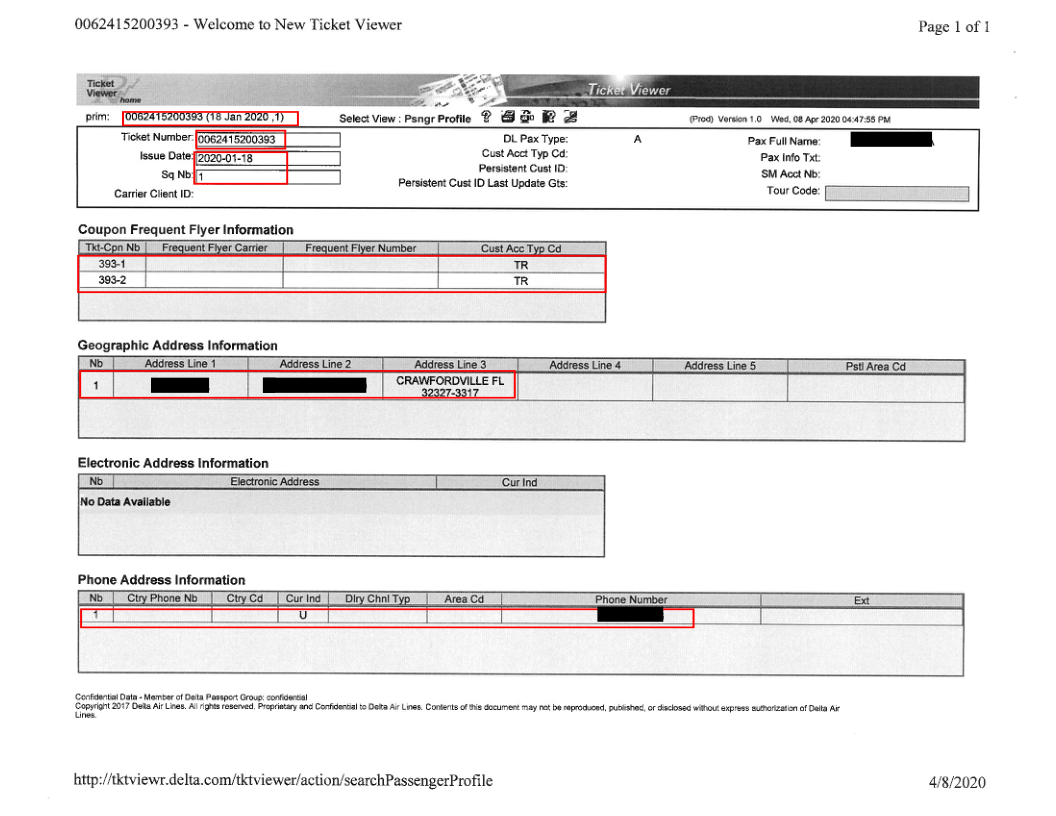
Task: Click the printer icon beside the help icon
Action: coord(508,118)
